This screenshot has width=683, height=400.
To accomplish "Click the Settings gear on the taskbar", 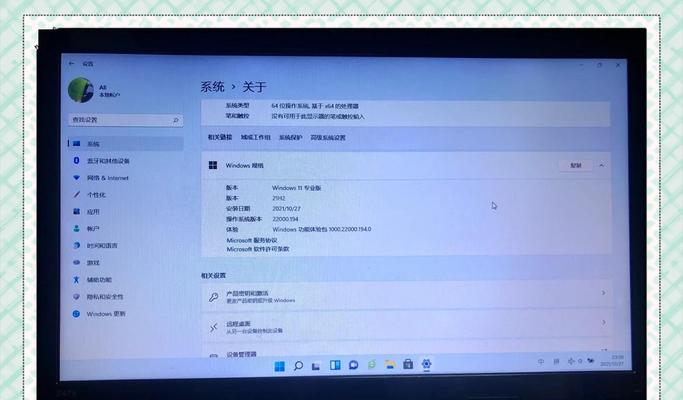I will click(426, 363).
